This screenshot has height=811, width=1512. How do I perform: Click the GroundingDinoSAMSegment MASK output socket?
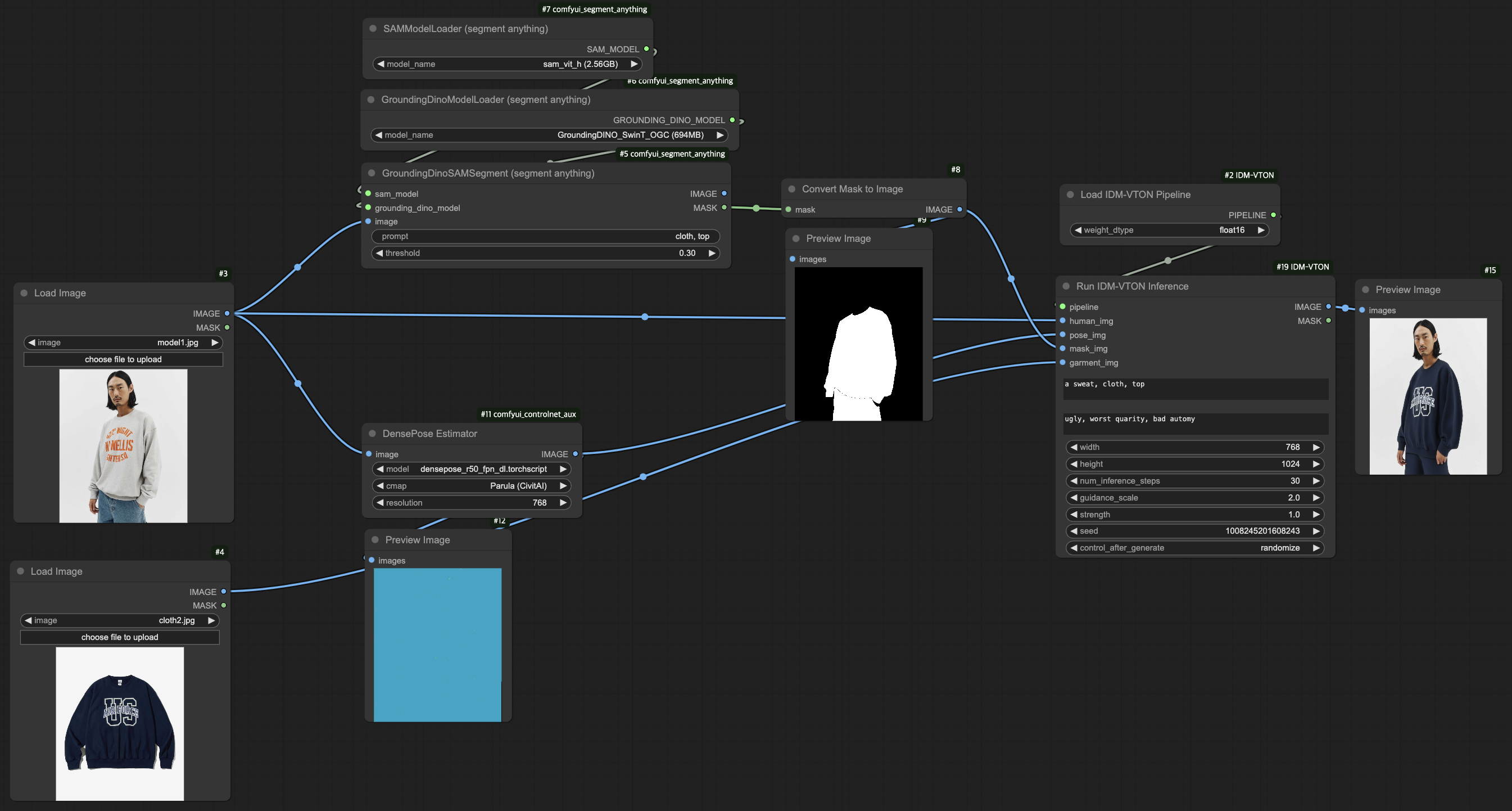(x=724, y=208)
